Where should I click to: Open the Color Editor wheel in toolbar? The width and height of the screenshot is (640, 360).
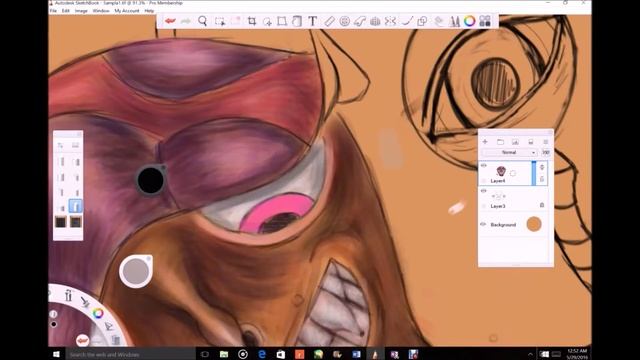469,21
